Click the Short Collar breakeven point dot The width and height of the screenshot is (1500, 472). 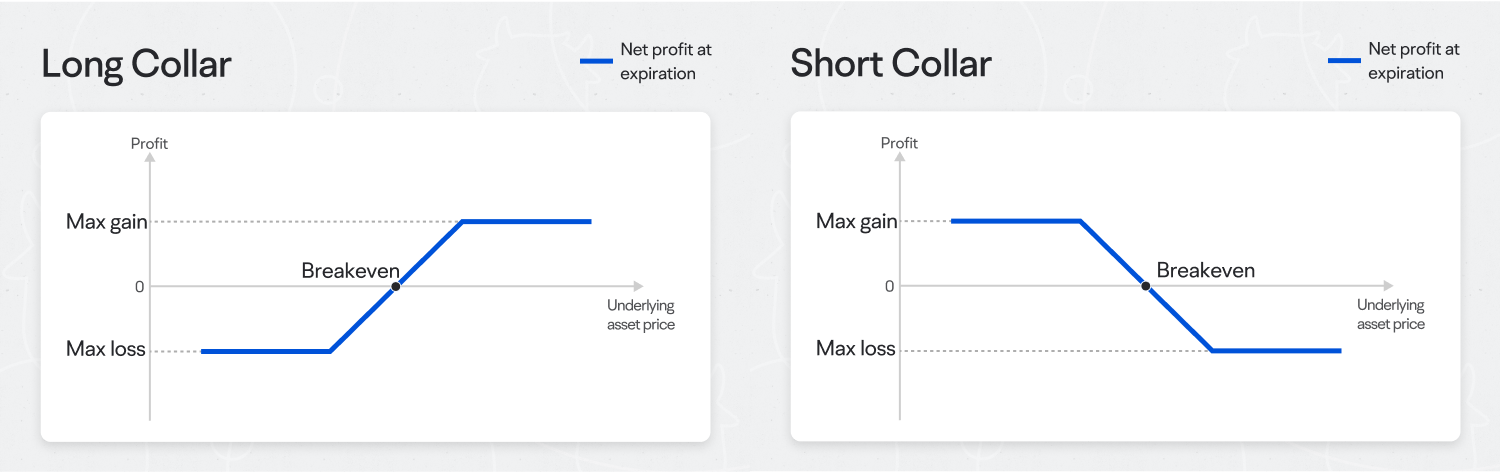coord(1146,286)
